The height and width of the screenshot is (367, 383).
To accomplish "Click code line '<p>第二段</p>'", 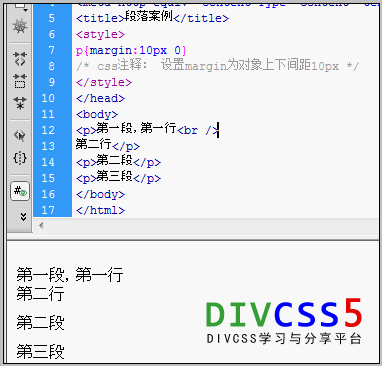I will pos(118,161).
